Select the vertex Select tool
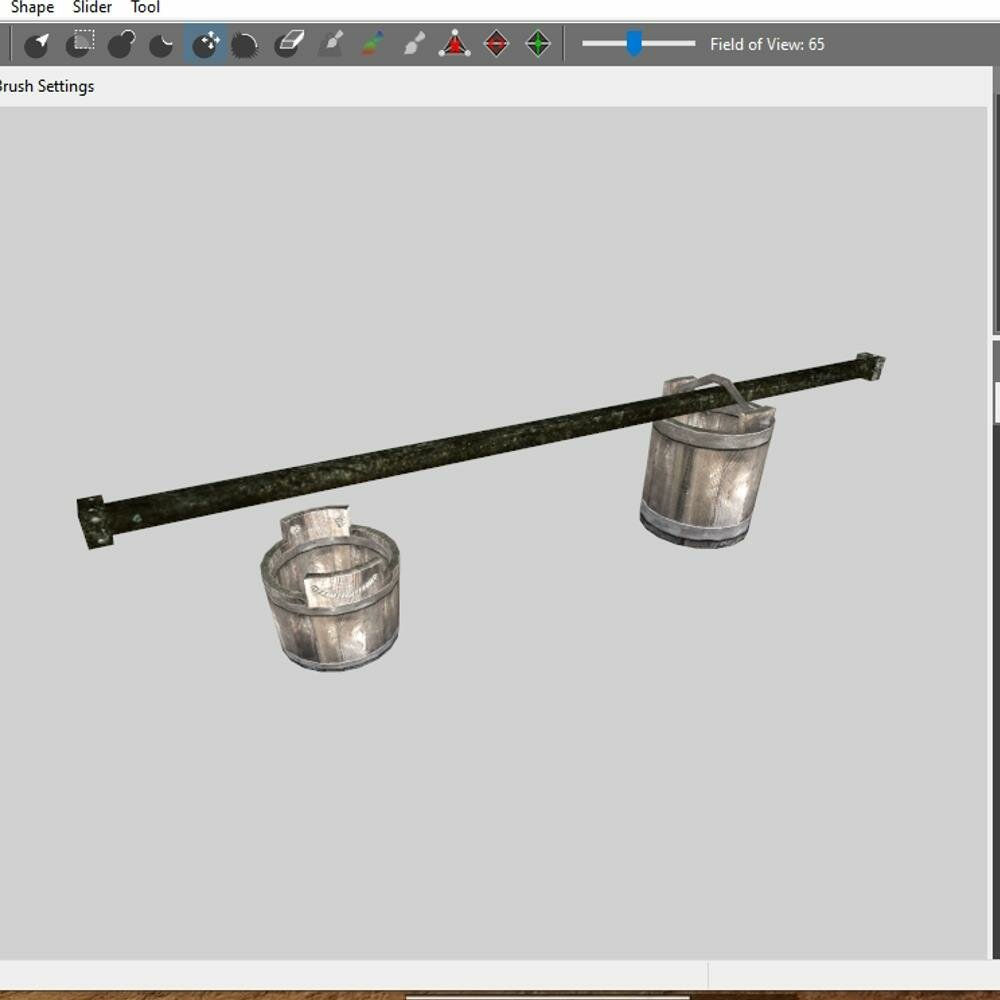 coord(37,44)
